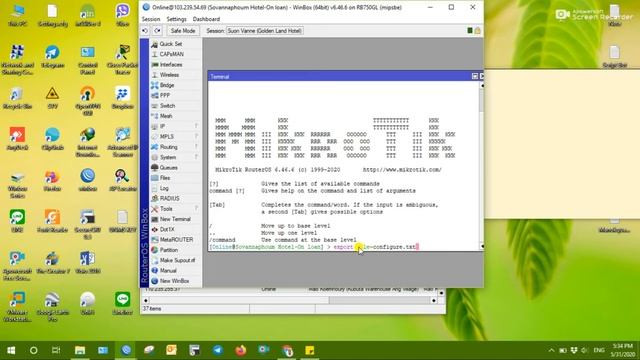Click the '37 items' status text
This screenshot has height=360, width=640.
(151, 309)
